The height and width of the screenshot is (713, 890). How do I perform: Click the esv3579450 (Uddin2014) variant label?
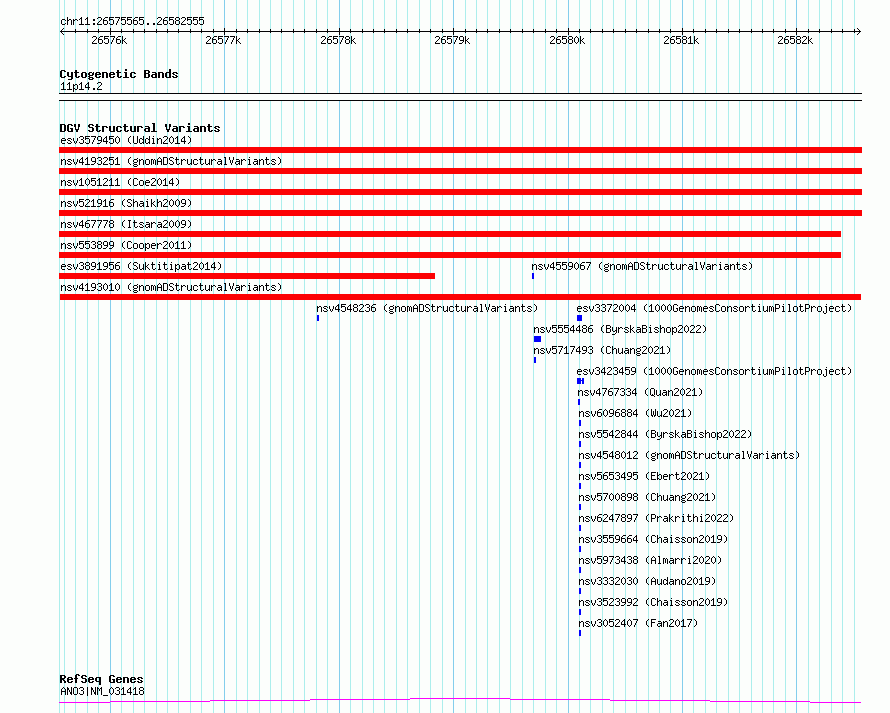tap(126, 140)
